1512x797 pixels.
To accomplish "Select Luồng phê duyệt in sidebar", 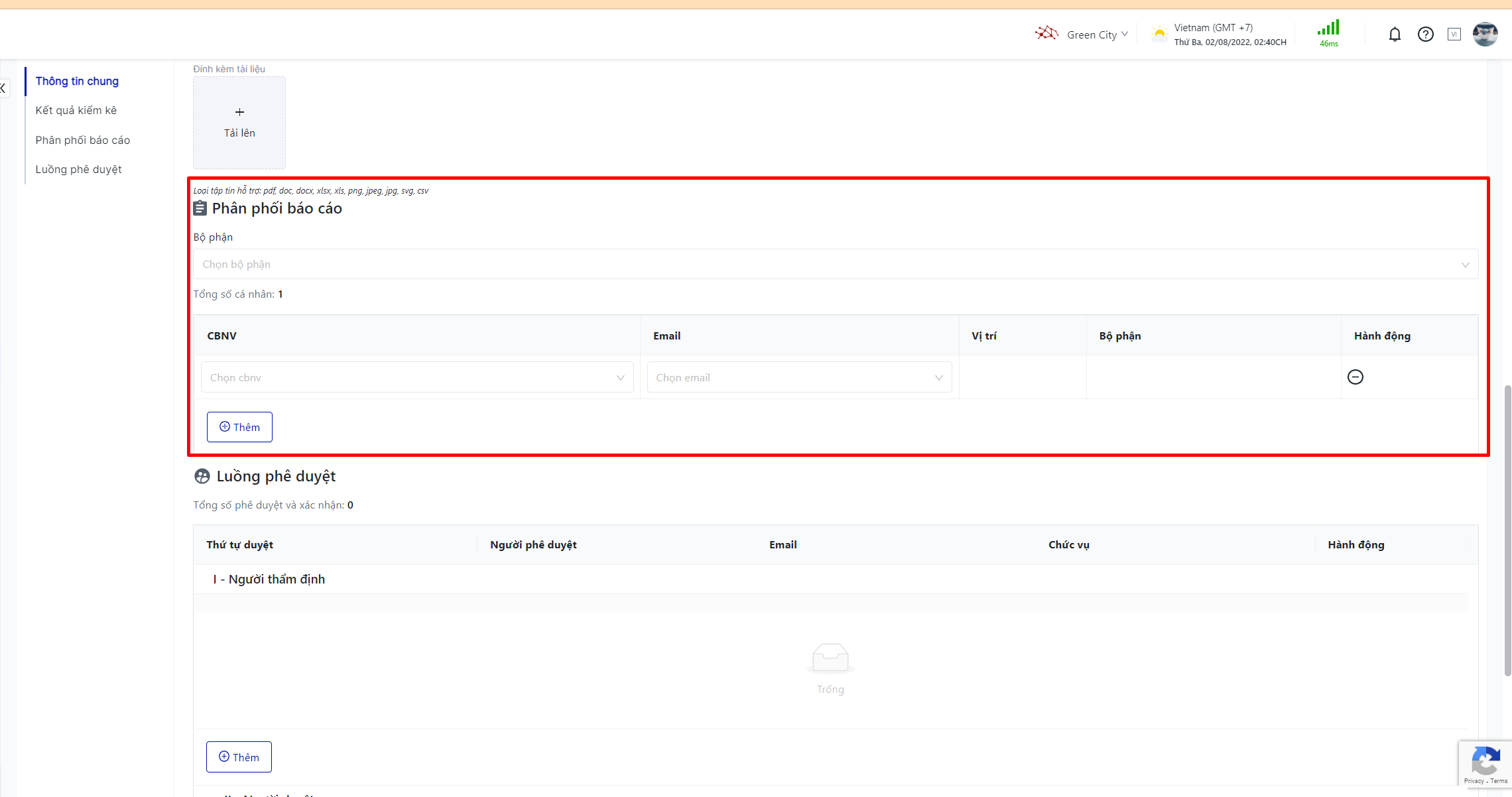I will 78,169.
